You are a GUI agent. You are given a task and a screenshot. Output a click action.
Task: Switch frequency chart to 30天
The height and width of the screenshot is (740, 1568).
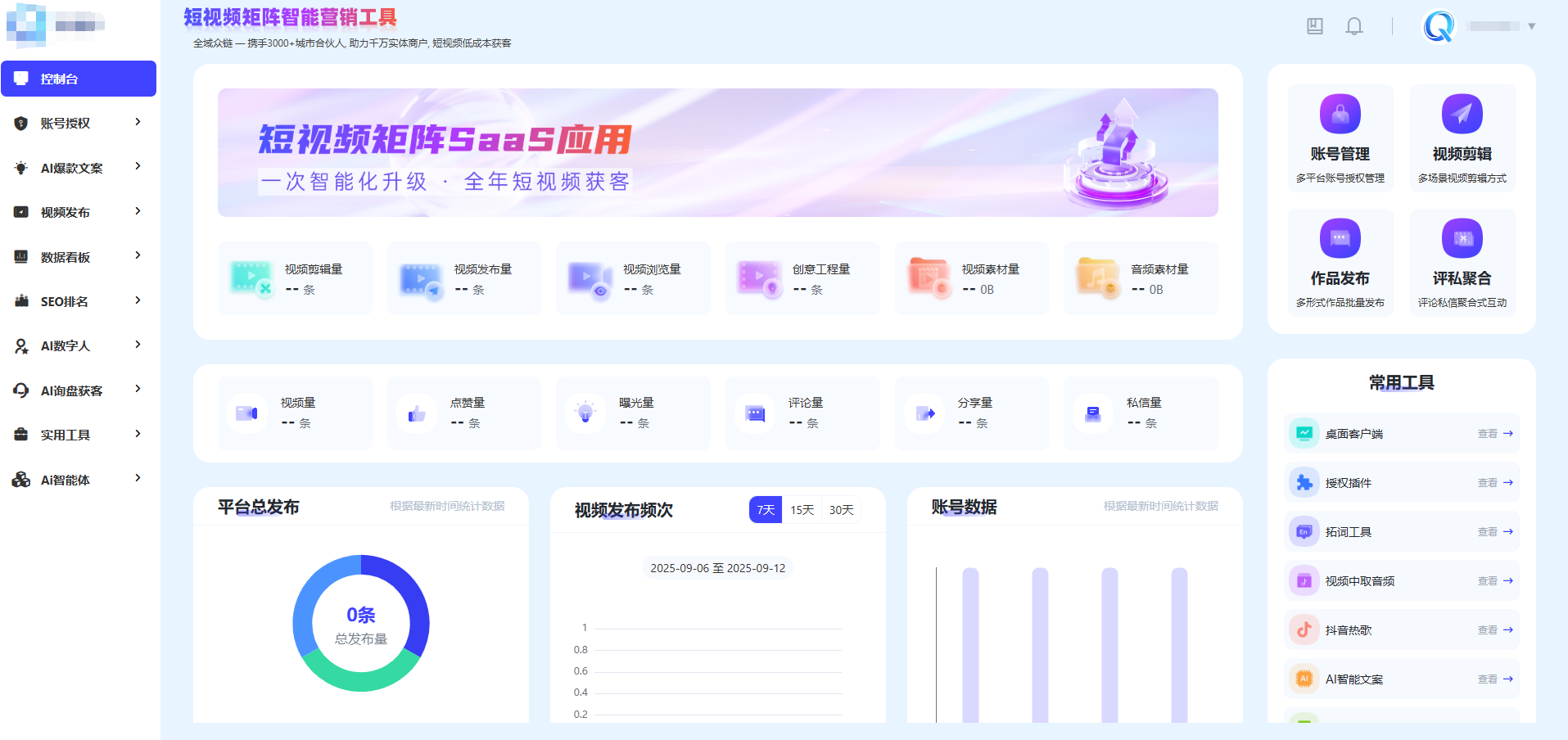click(x=841, y=509)
